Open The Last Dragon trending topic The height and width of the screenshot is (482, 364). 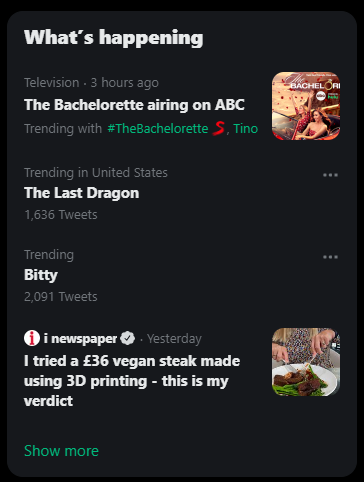(82, 193)
